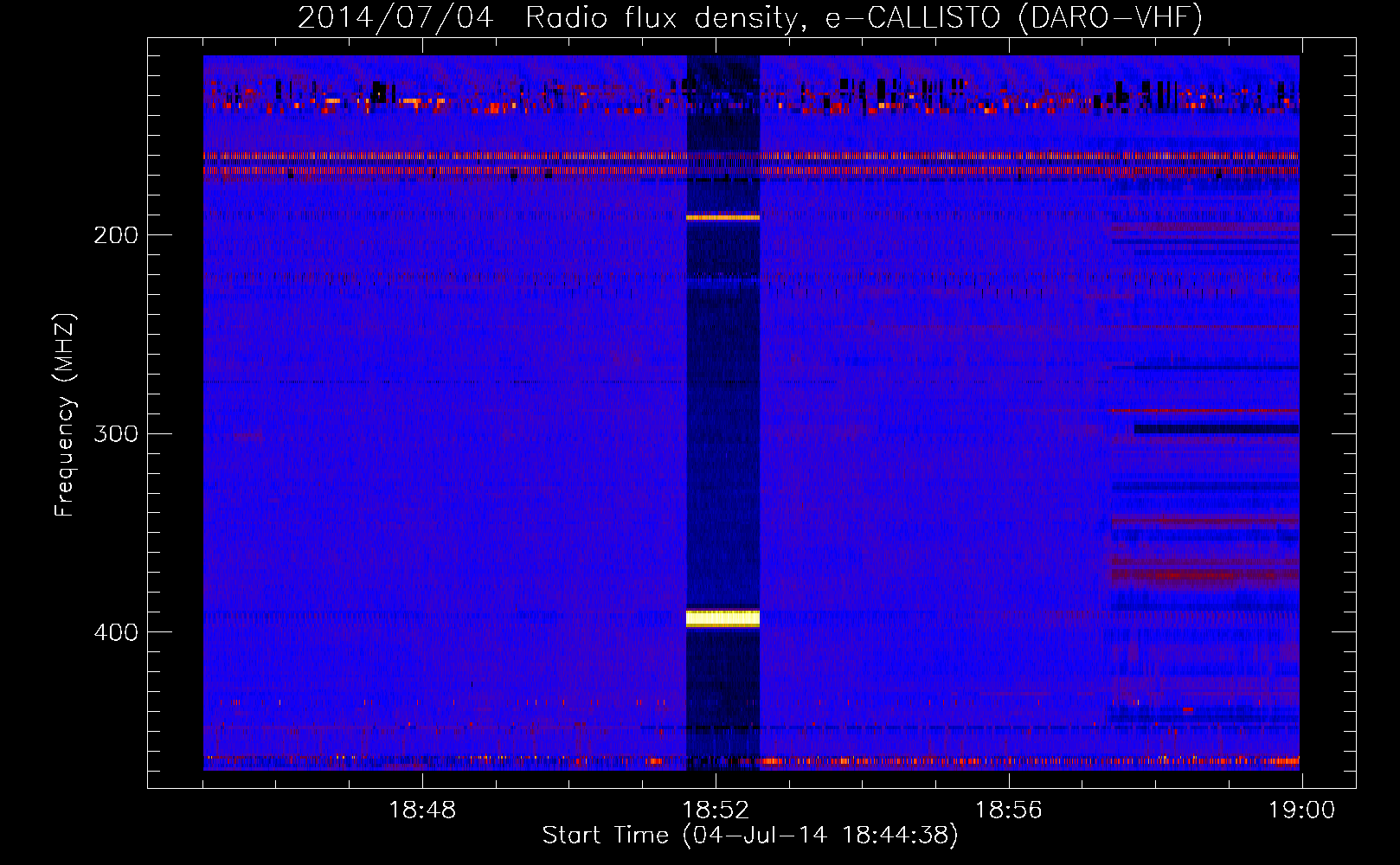This screenshot has height=865, width=1400.
Task: Click the bright yellow emission band near 400 MHz
Action: [722, 618]
